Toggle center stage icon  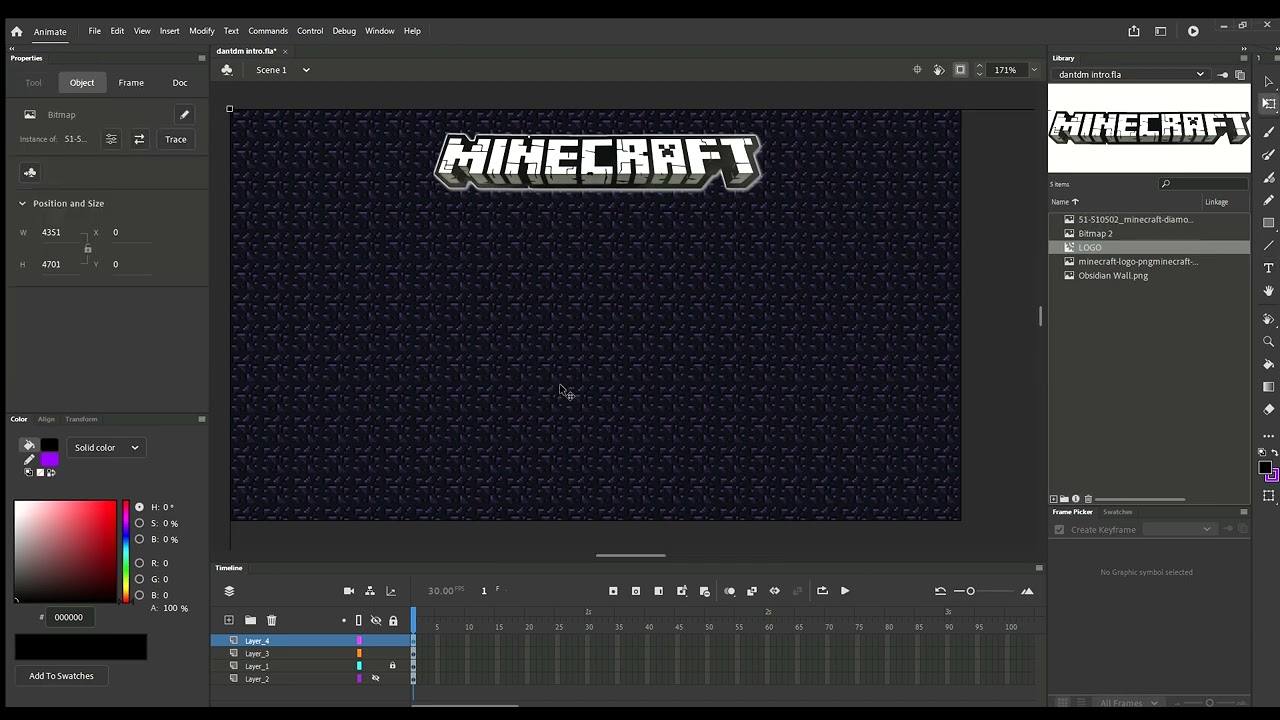917,70
